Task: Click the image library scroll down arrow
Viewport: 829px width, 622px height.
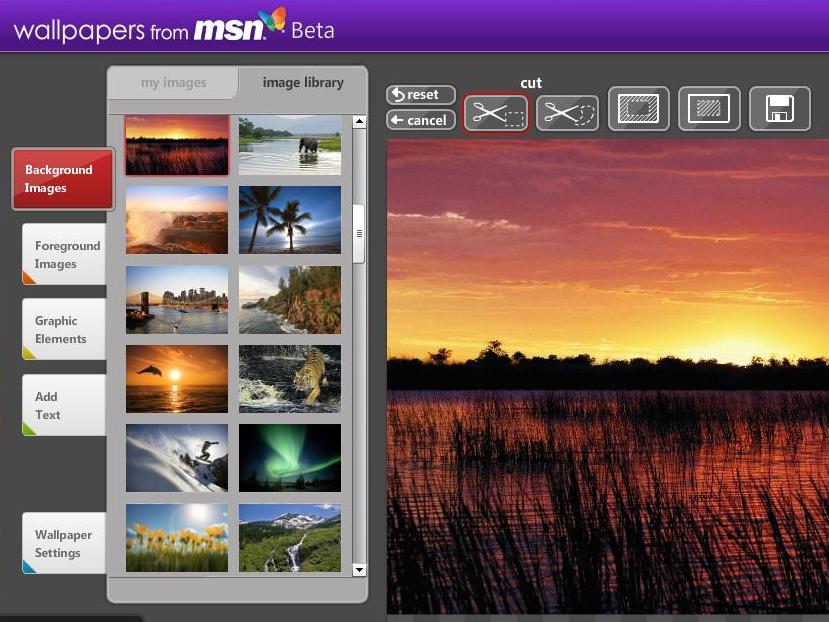Action: 360,570
